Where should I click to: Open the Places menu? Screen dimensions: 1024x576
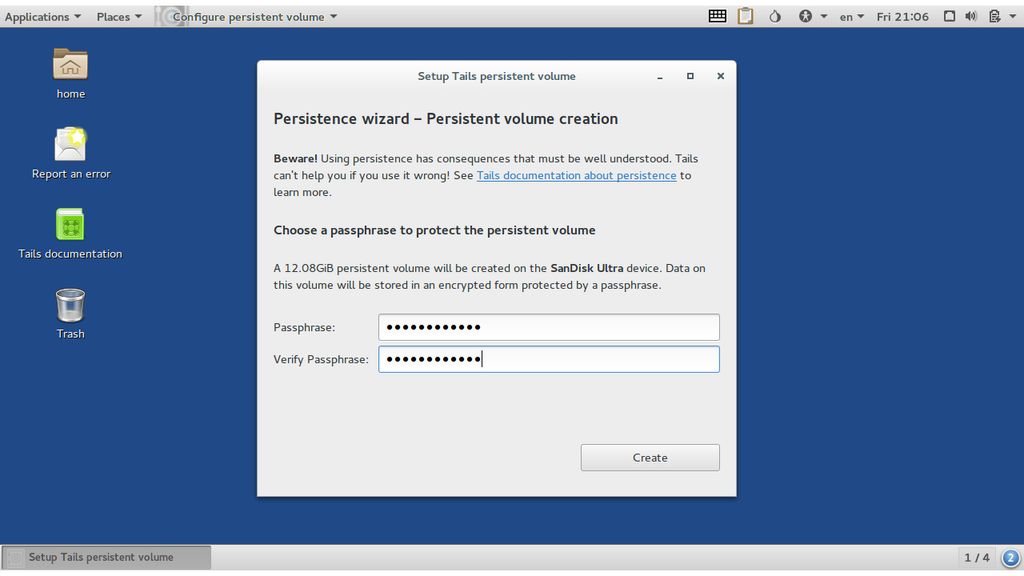tap(119, 16)
